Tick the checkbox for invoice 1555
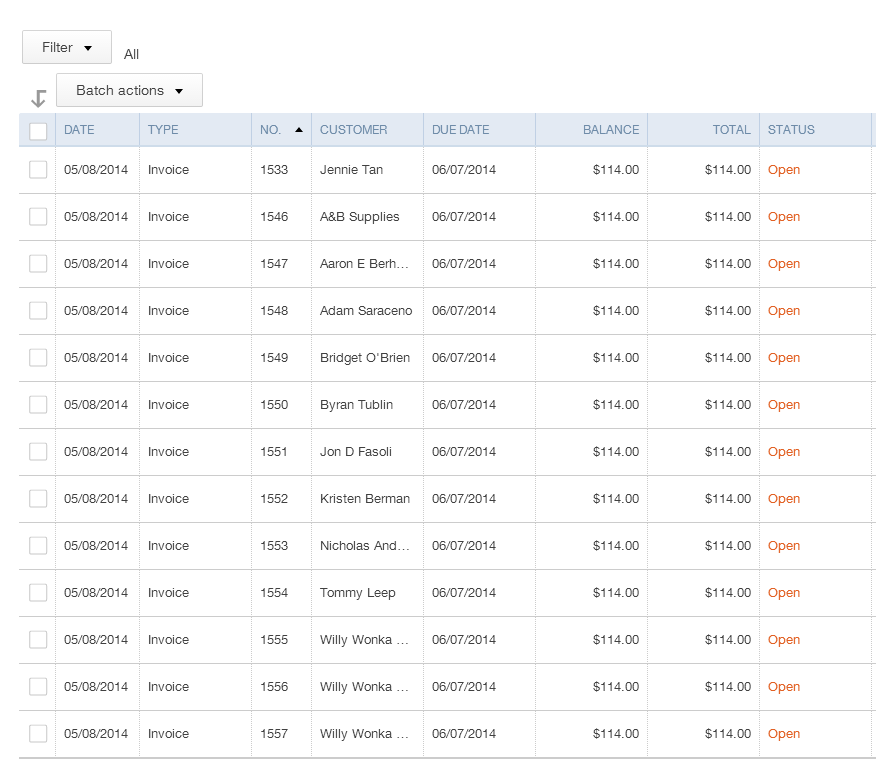The width and height of the screenshot is (876, 775). click(x=38, y=639)
